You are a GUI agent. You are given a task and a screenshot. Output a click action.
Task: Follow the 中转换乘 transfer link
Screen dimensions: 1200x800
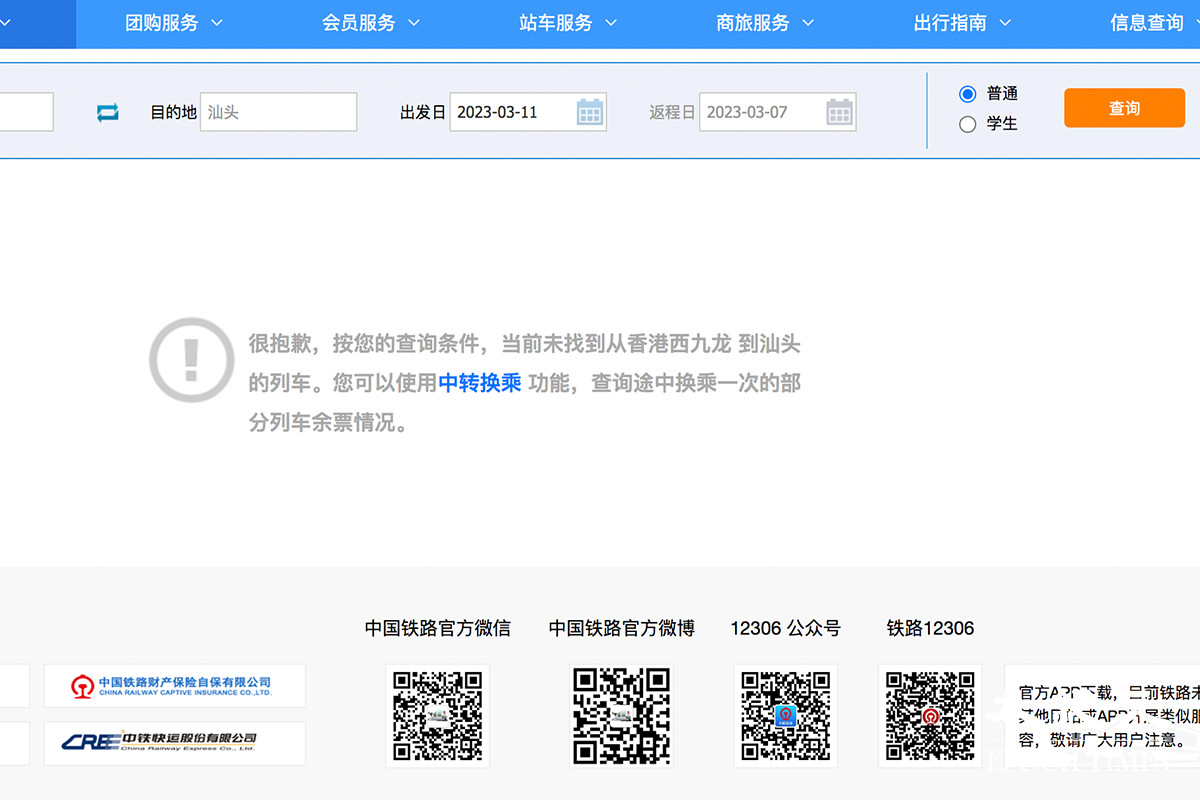pyautogui.click(x=480, y=383)
